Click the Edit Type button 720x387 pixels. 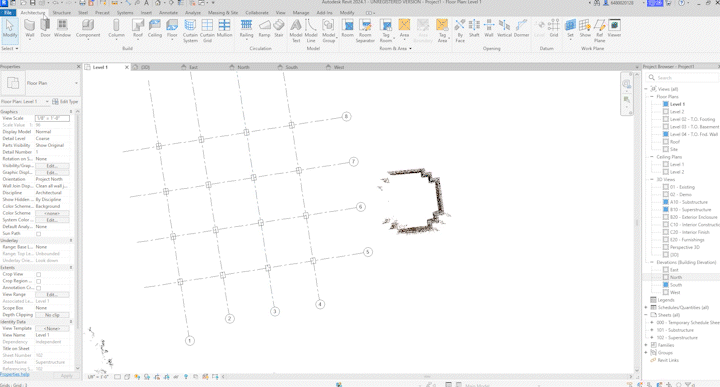65,101
